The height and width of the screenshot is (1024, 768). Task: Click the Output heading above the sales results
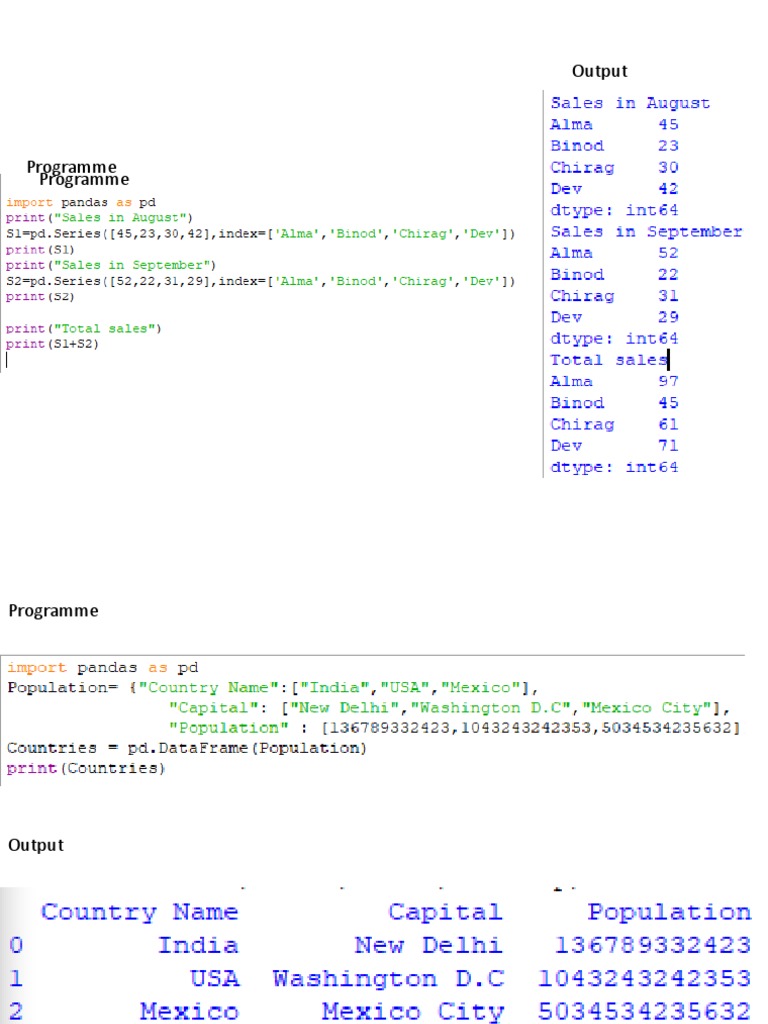[x=600, y=71]
